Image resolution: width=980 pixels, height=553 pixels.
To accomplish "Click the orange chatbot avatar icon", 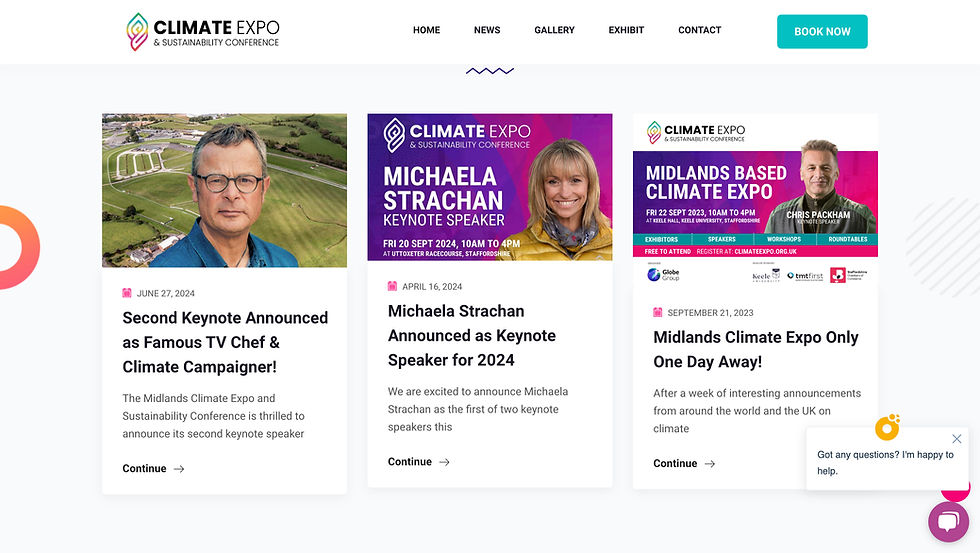I will tap(887, 427).
